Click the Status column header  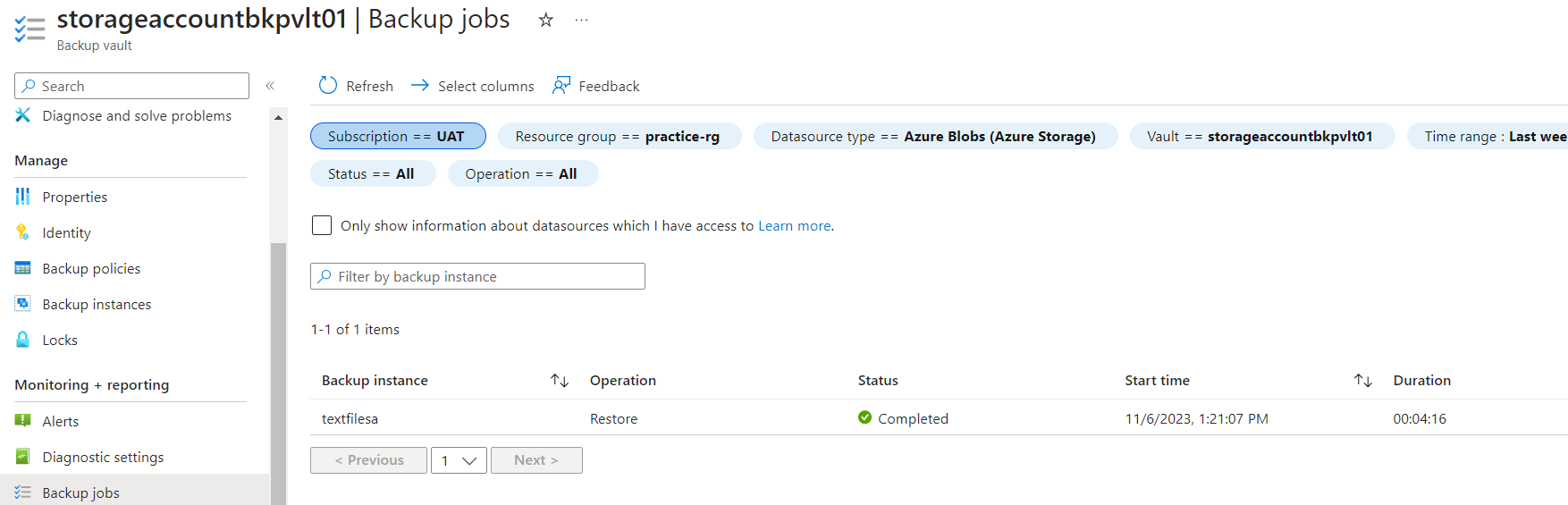point(878,380)
